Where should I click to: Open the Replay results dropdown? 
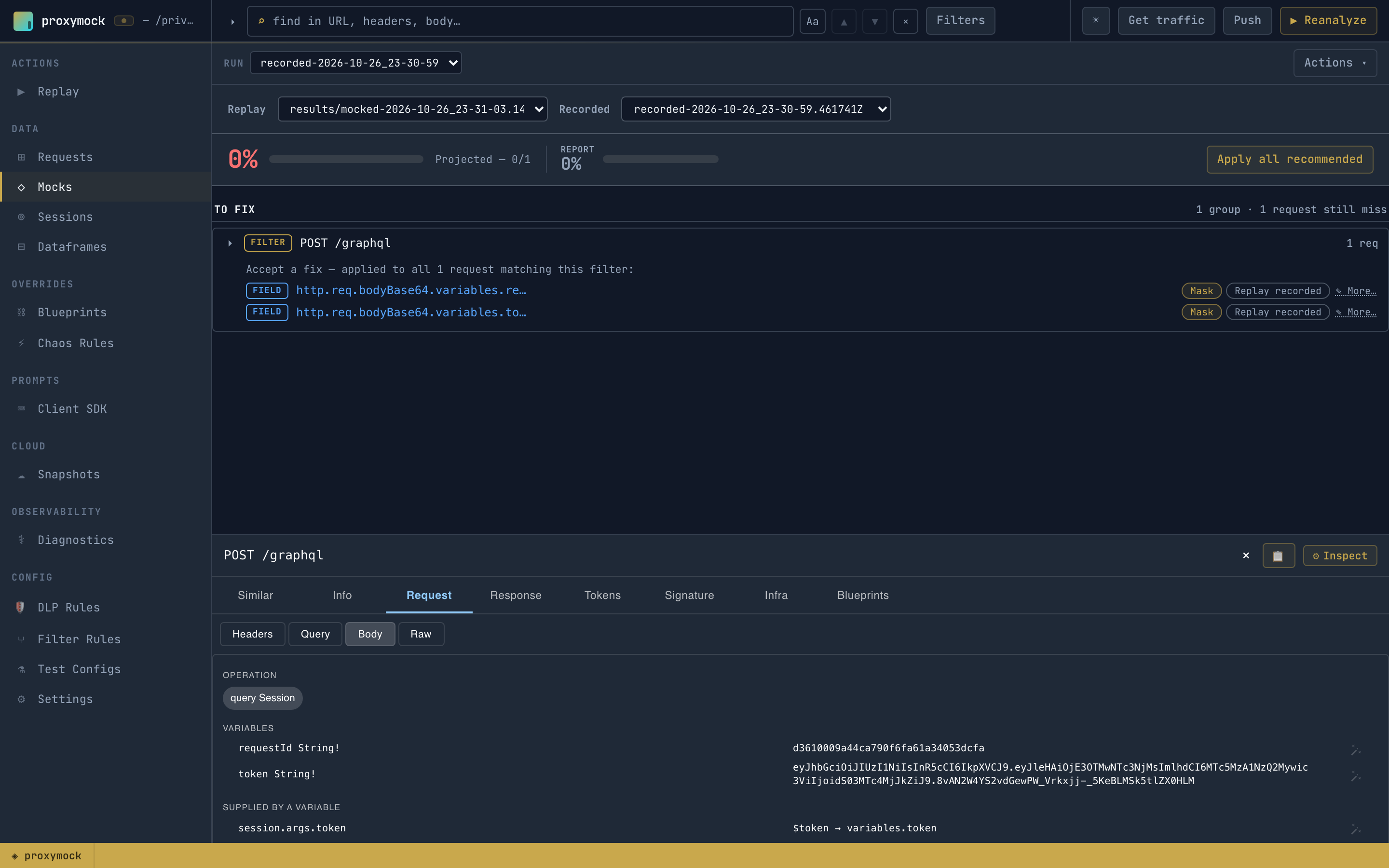click(413, 109)
